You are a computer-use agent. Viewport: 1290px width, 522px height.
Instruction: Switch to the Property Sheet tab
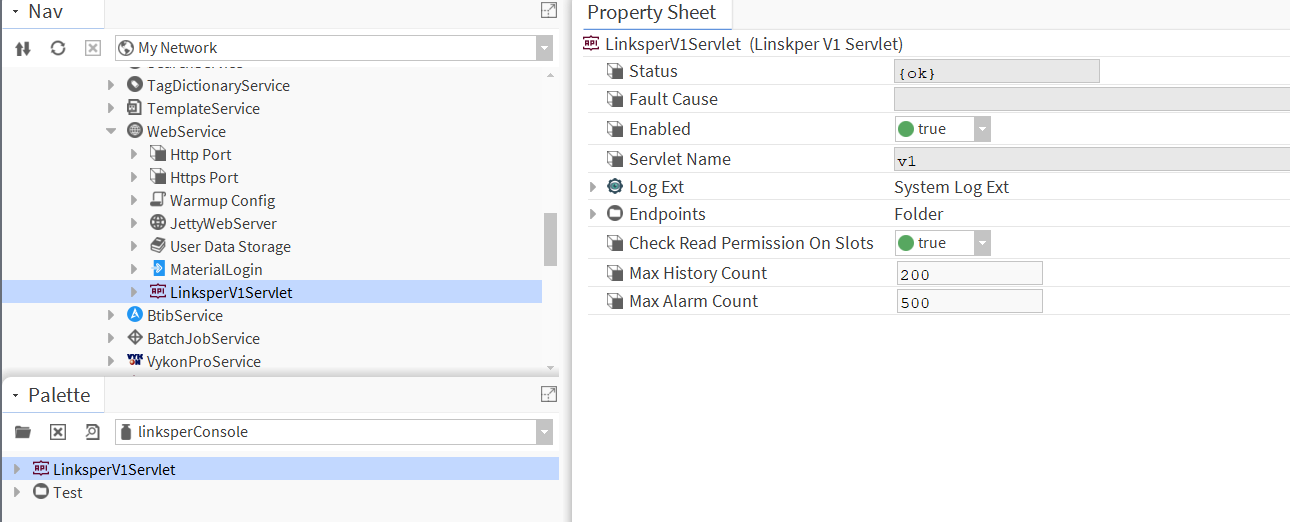652,13
